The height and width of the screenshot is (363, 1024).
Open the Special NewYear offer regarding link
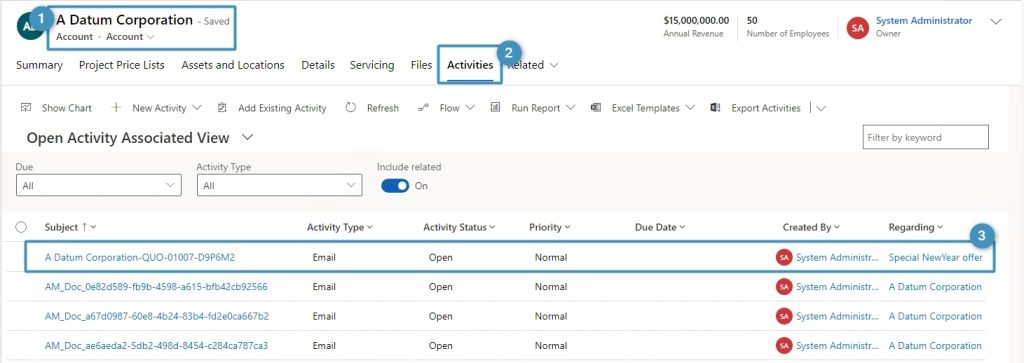(x=935, y=257)
